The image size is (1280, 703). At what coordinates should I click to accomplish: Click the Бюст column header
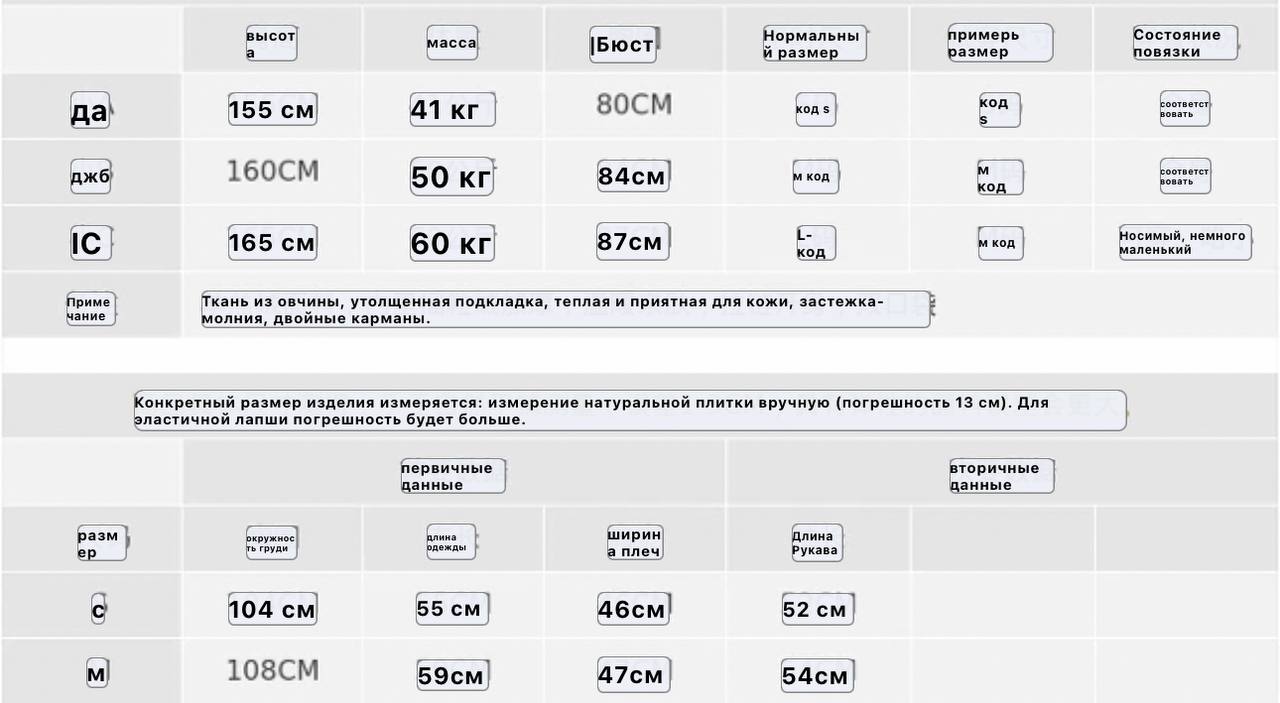coord(624,44)
